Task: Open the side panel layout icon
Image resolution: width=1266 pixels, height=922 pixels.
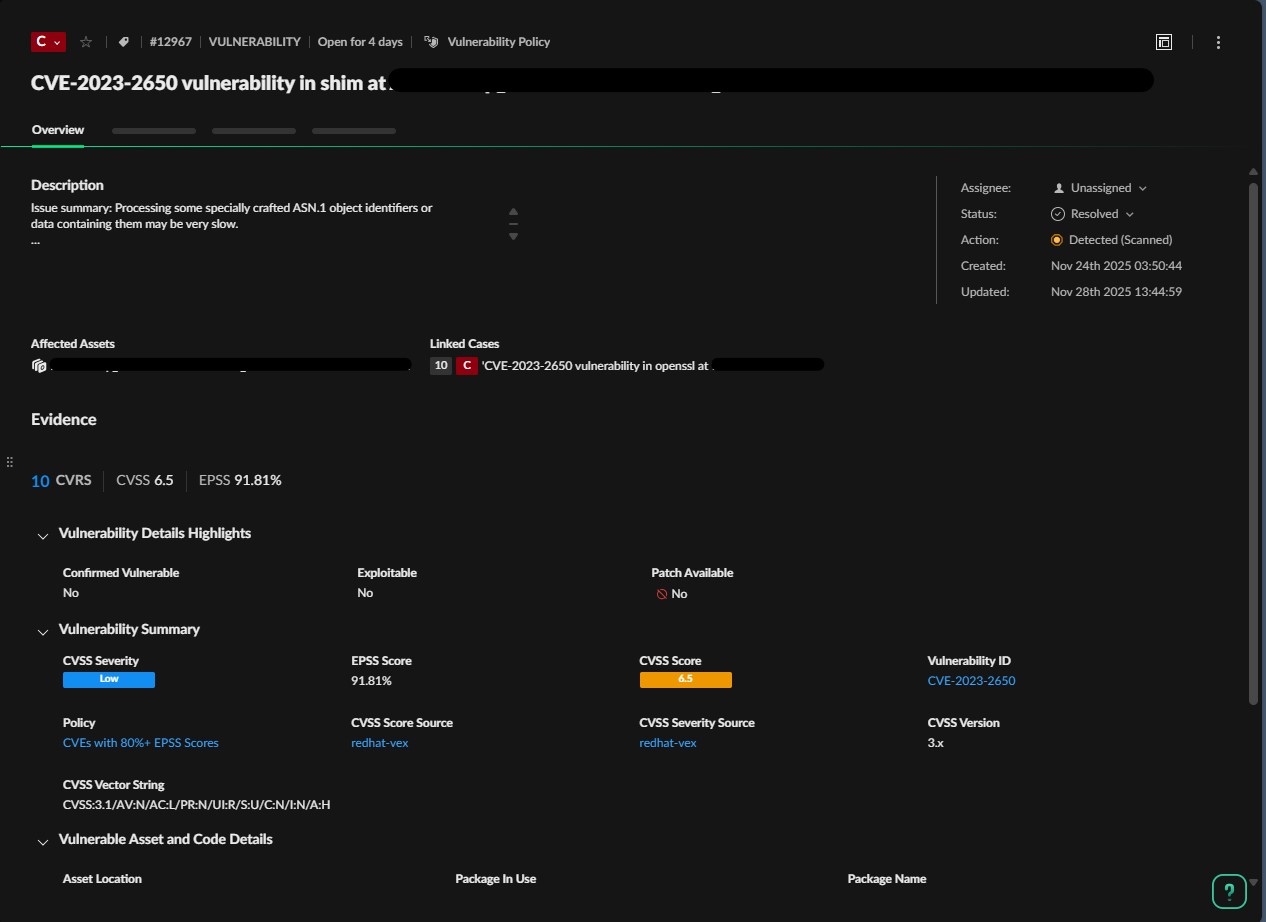Action: click(x=1163, y=42)
